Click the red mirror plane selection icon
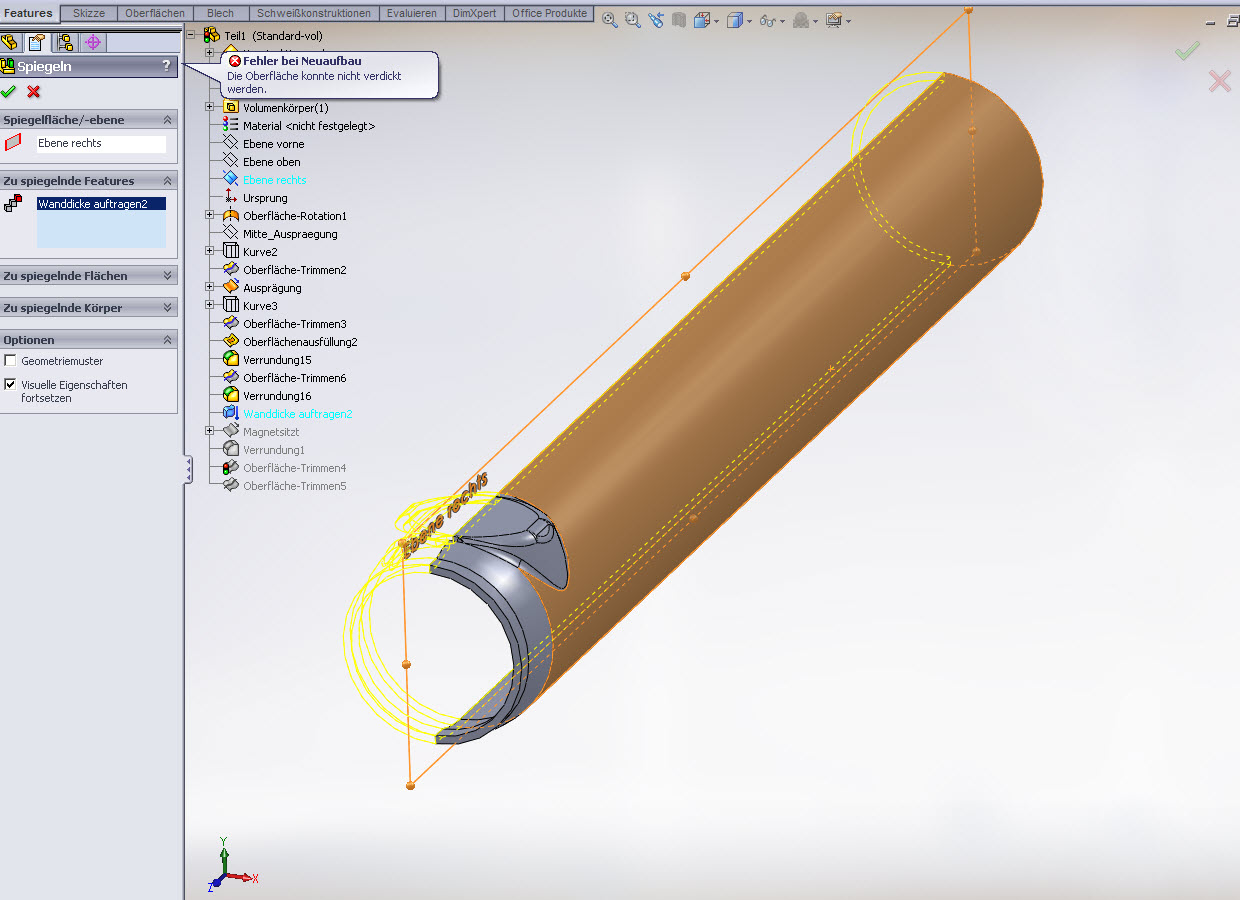This screenshot has width=1240, height=900. [x=13, y=143]
